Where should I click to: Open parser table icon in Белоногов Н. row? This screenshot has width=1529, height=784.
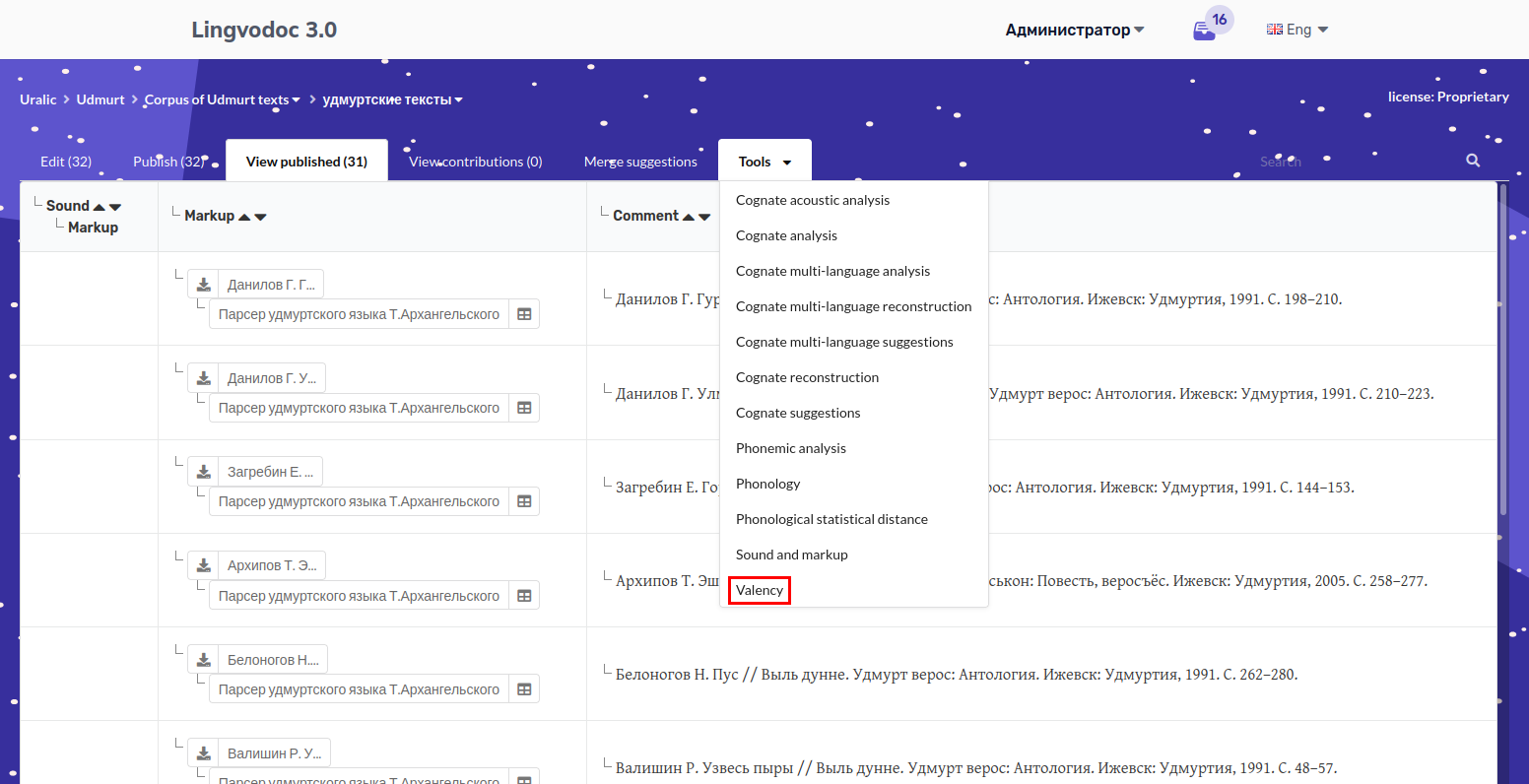click(524, 689)
